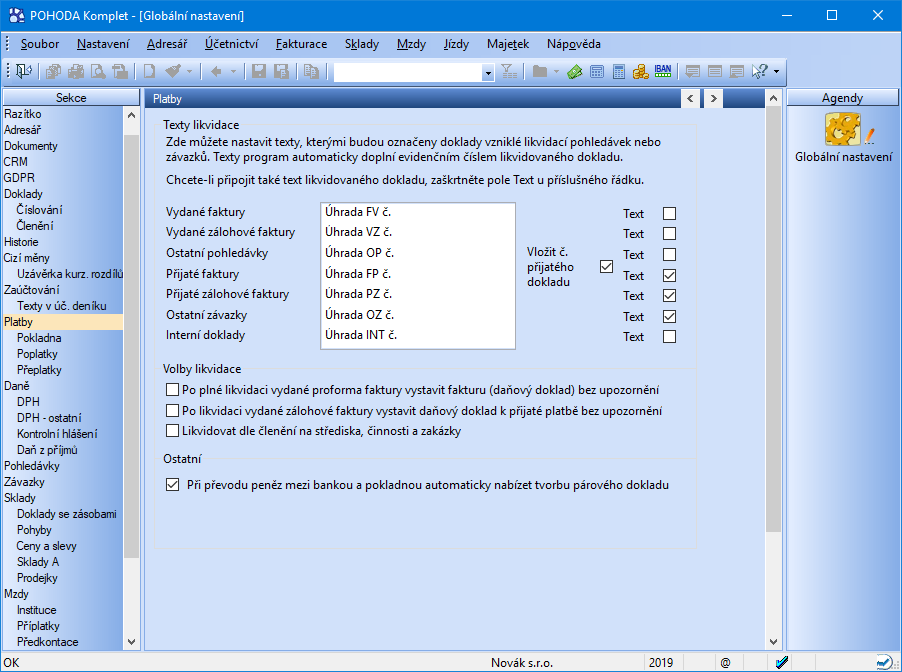Expand the dropdown arrow beside the help icon

[x=776, y=72]
